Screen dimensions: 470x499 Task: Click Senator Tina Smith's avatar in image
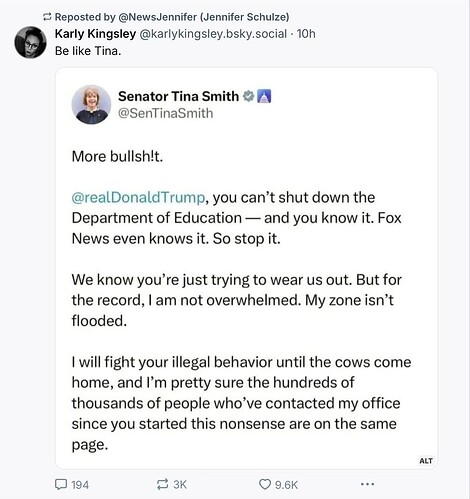(x=91, y=105)
